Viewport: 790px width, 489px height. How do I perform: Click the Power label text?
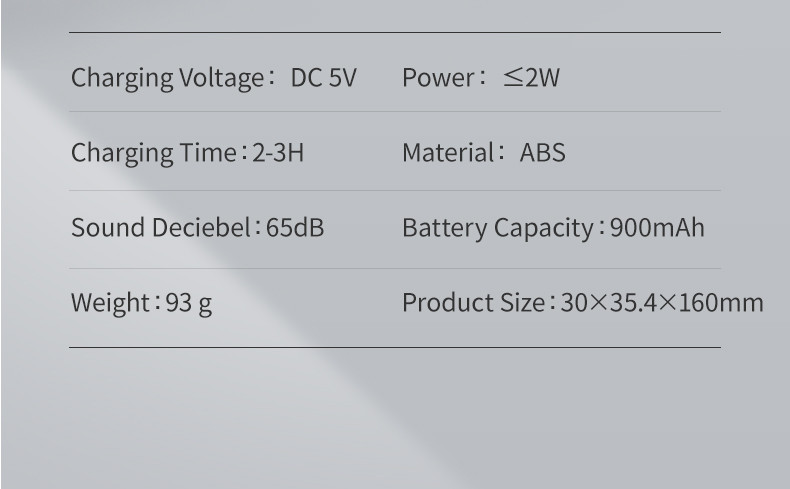click(440, 78)
